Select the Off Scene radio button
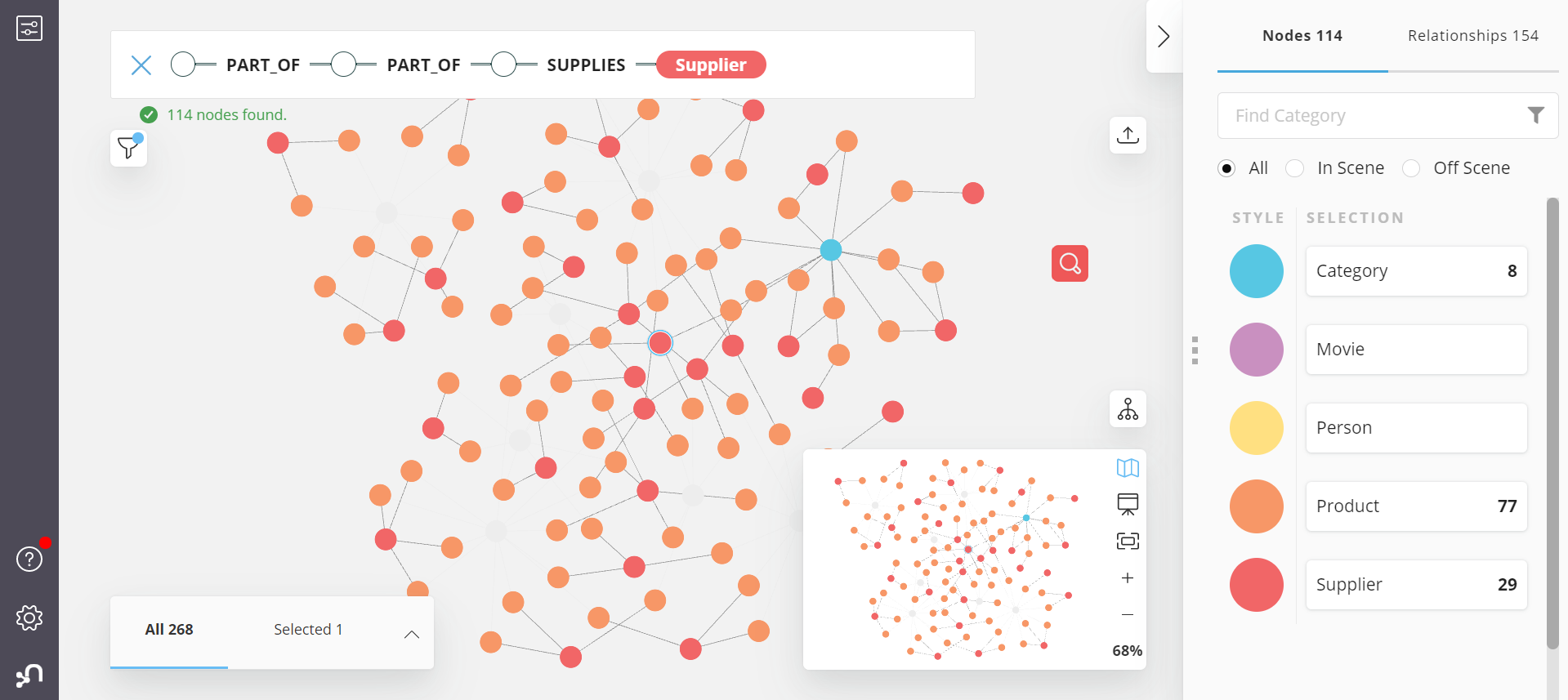This screenshot has width=1568, height=700. [1411, 167]
